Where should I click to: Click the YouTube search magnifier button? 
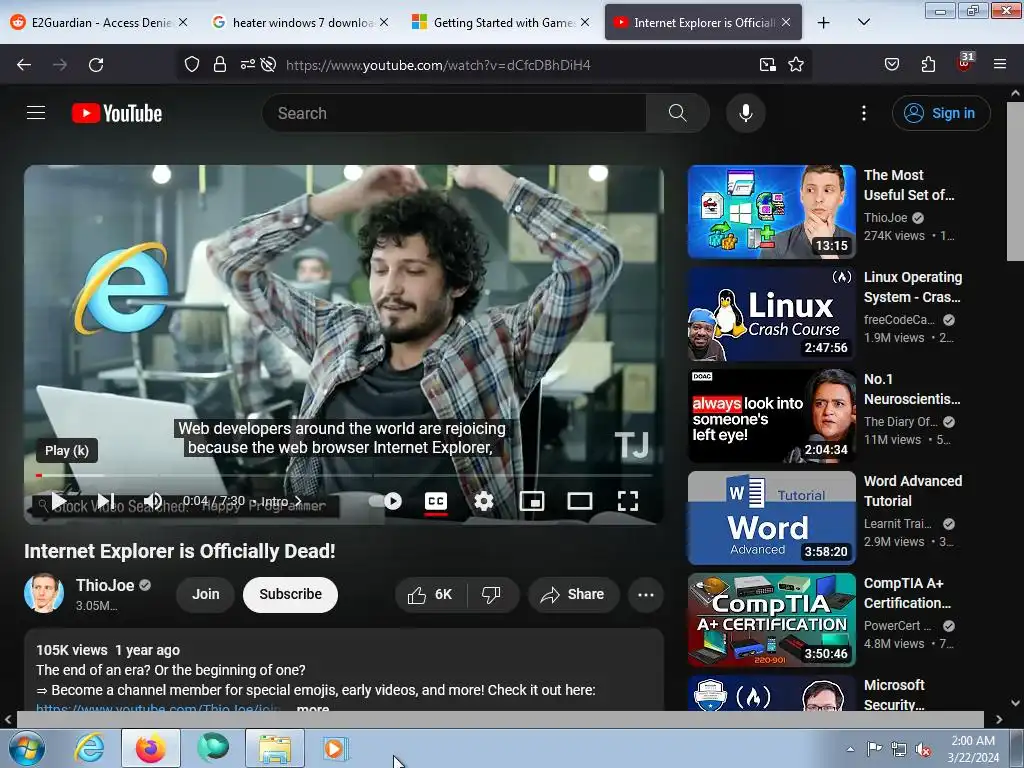677,113
